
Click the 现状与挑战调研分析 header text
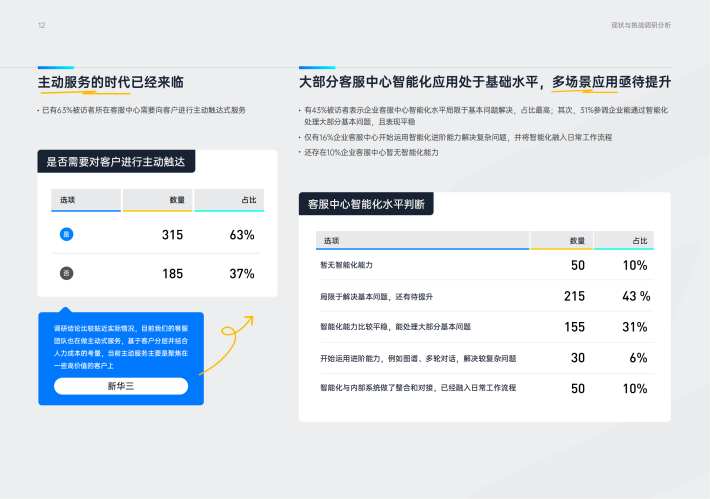641,25
